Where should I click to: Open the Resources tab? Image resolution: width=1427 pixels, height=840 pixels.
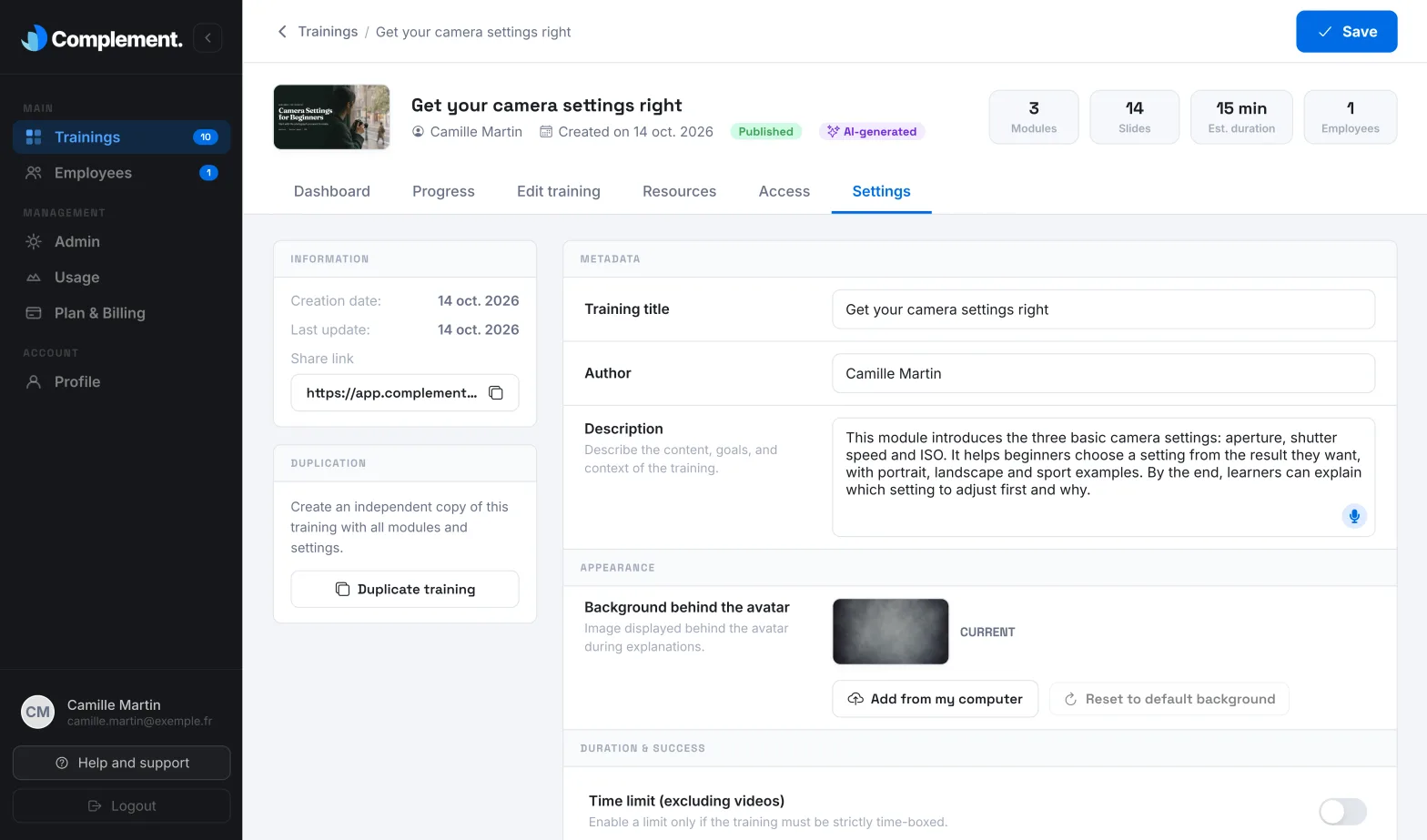tap(679, 191)
